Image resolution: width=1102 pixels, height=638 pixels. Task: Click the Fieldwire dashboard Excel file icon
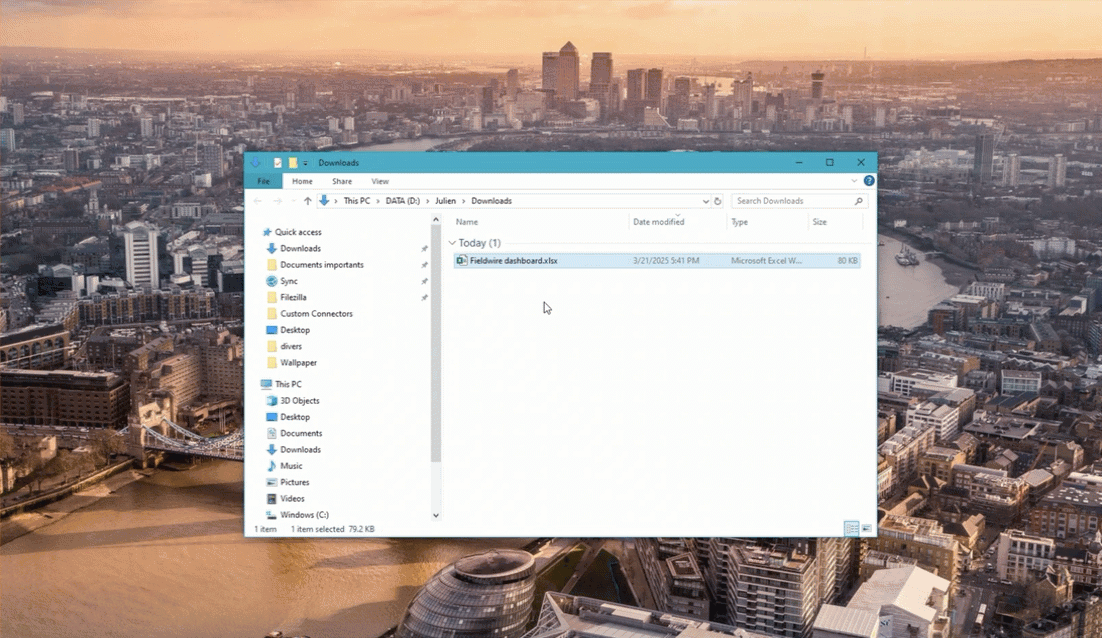[x=461, y=261]
